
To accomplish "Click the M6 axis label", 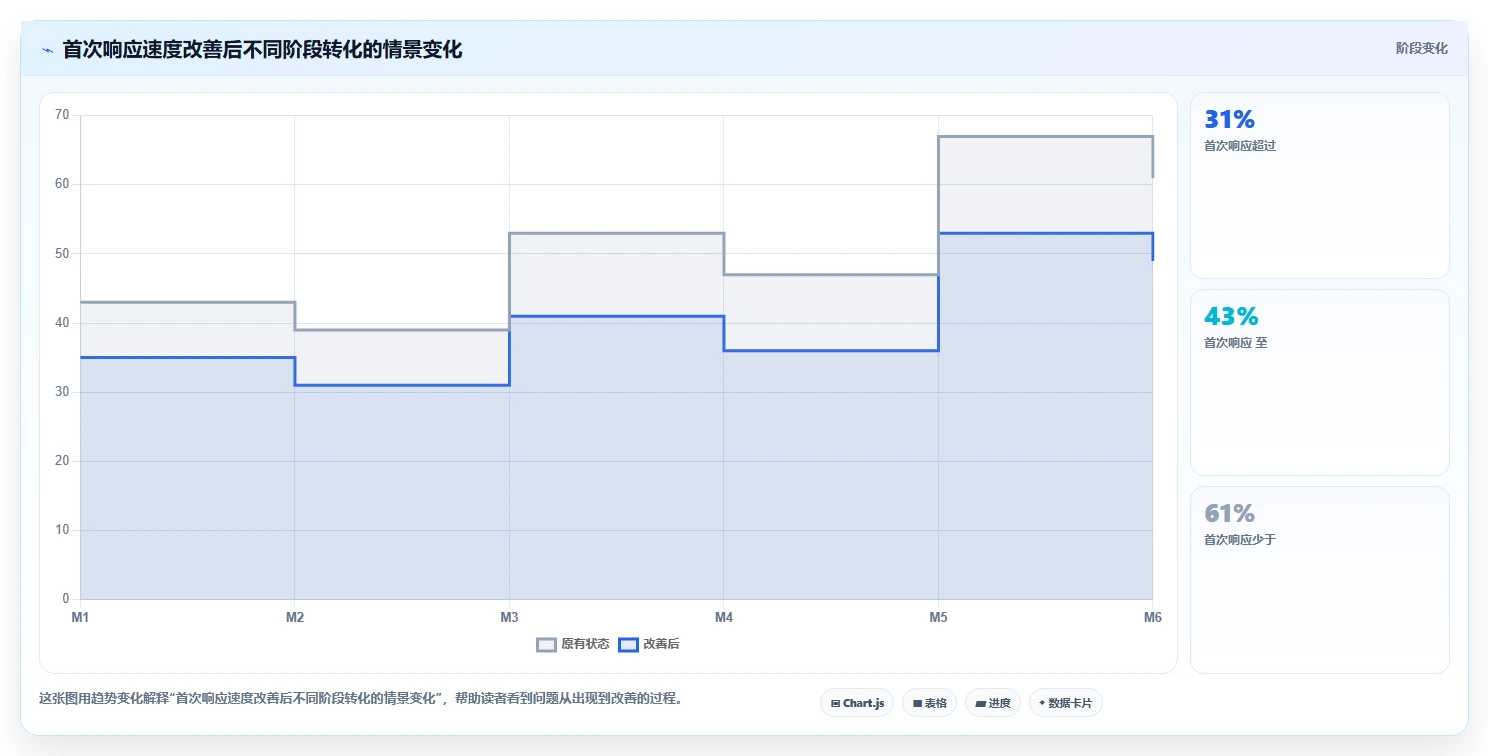I will tap(1153, 617).
